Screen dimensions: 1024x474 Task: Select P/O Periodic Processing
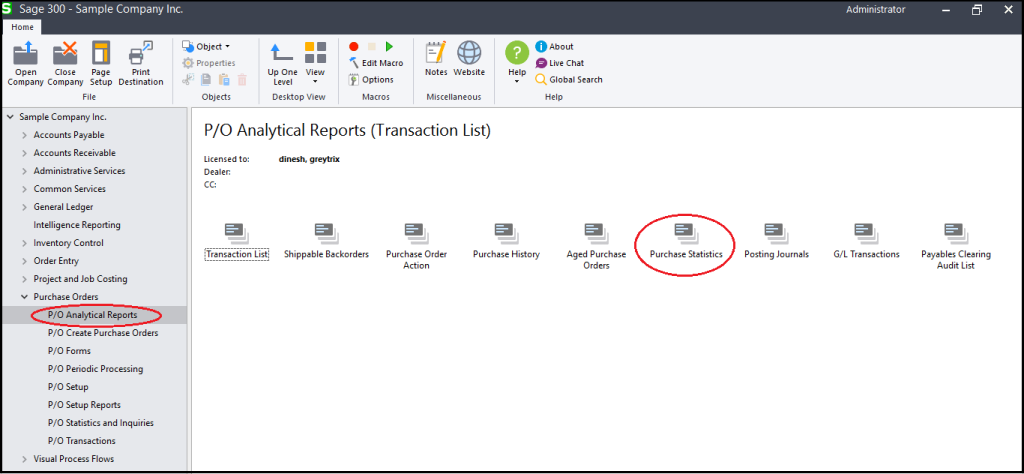[x=95, y=369]
